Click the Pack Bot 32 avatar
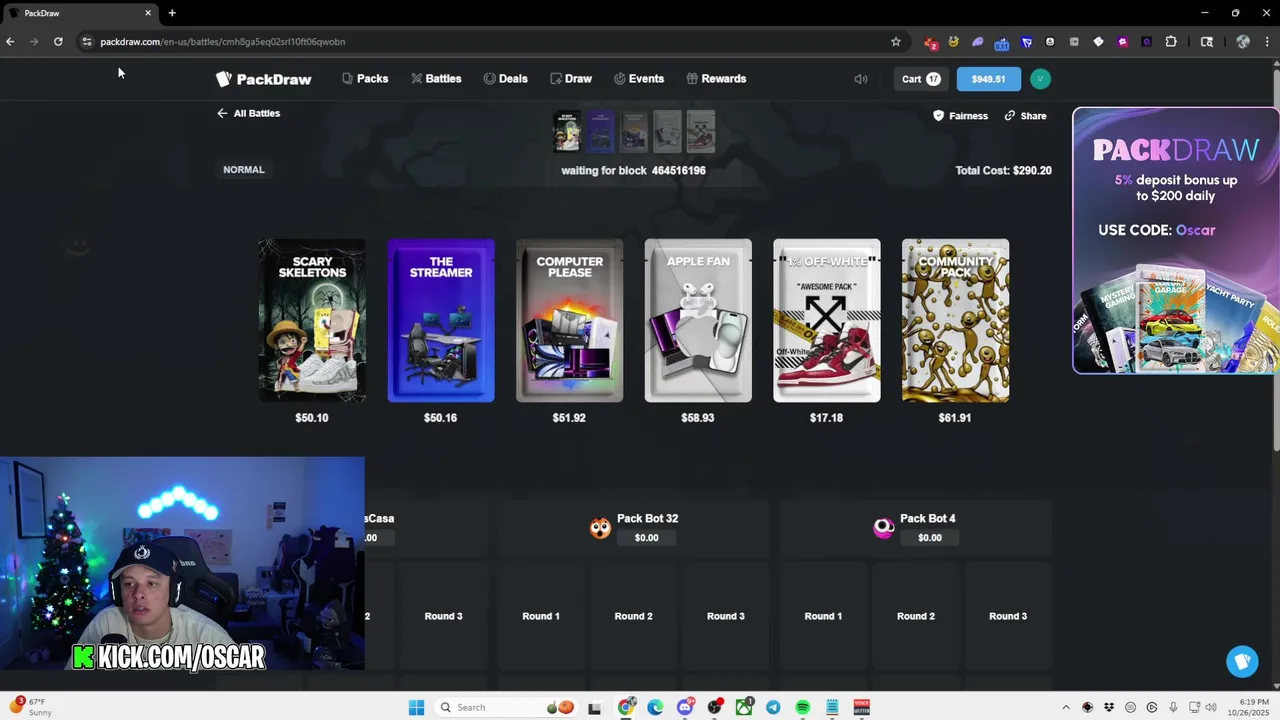Screen dimensions: 1280x720 [600, 529]
